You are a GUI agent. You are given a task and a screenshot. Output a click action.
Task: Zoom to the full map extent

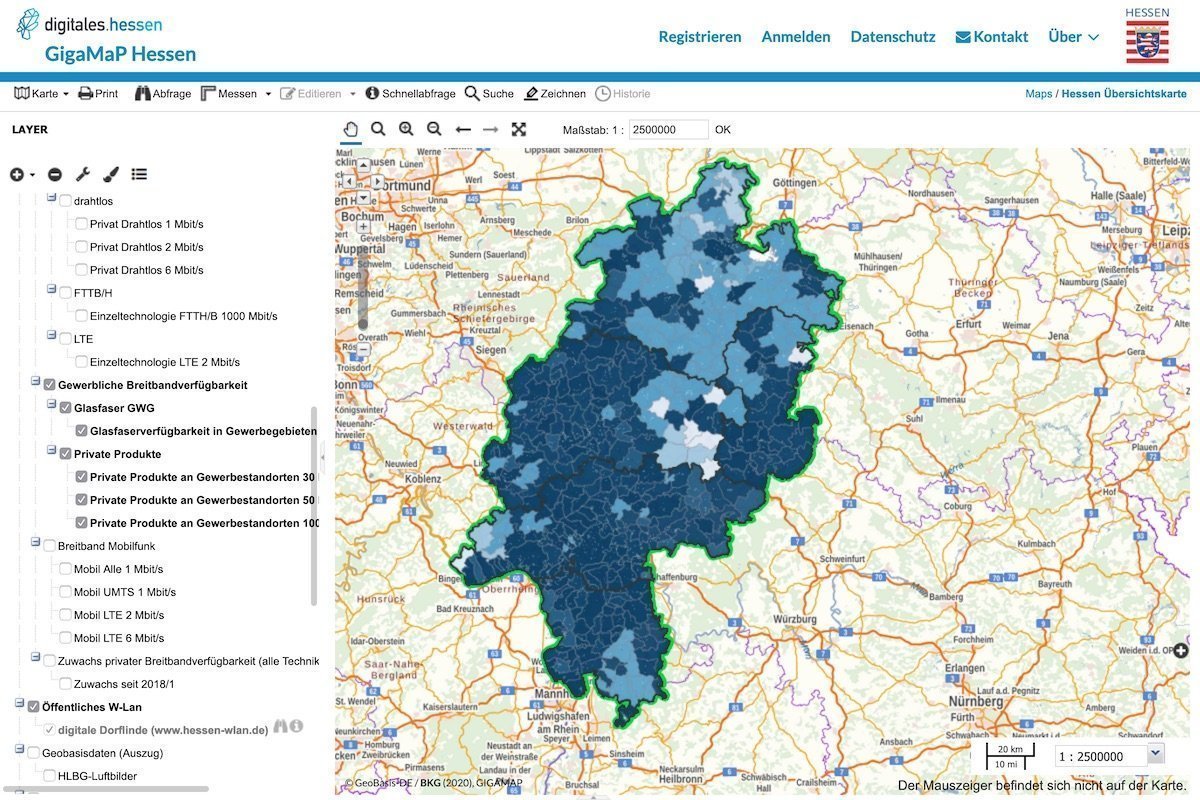click(519, 129)
